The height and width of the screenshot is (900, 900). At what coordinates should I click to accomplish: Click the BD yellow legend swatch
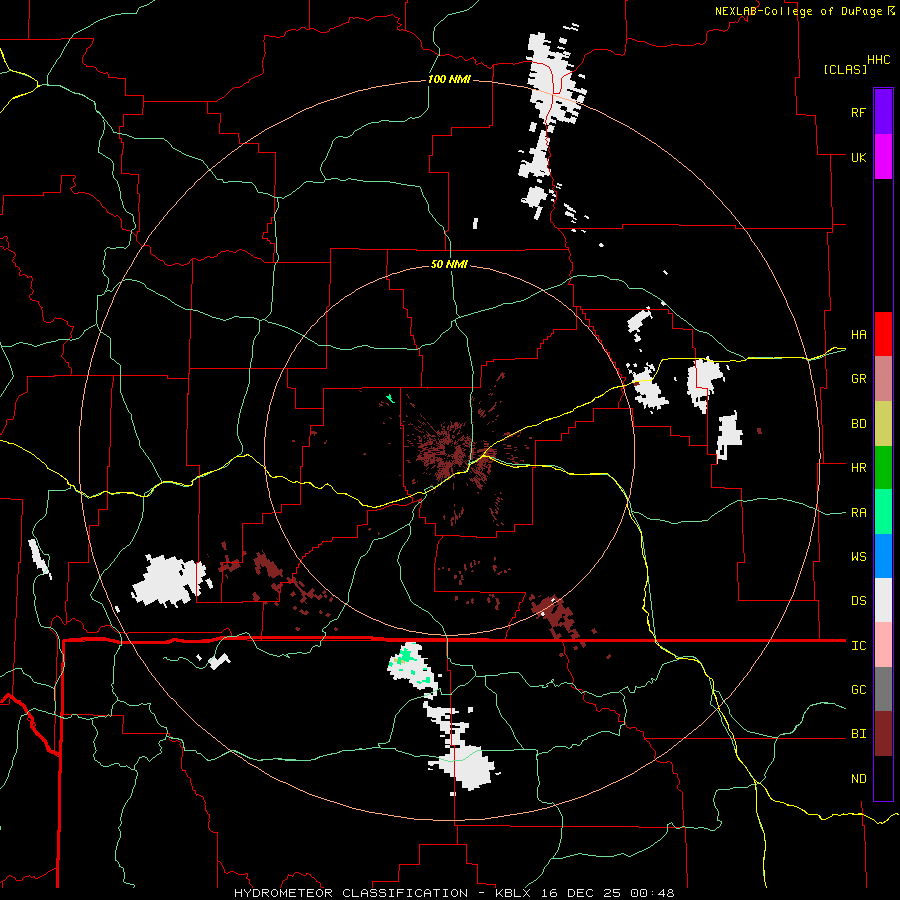click(x=883, y=423)
